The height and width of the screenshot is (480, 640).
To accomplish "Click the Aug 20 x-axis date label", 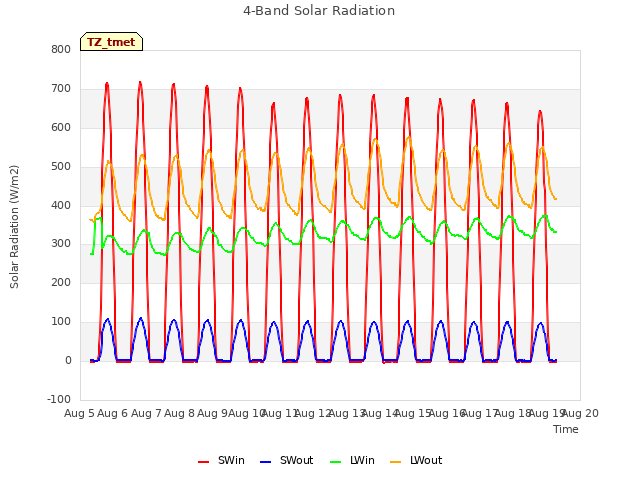I will tap(581, 413).
